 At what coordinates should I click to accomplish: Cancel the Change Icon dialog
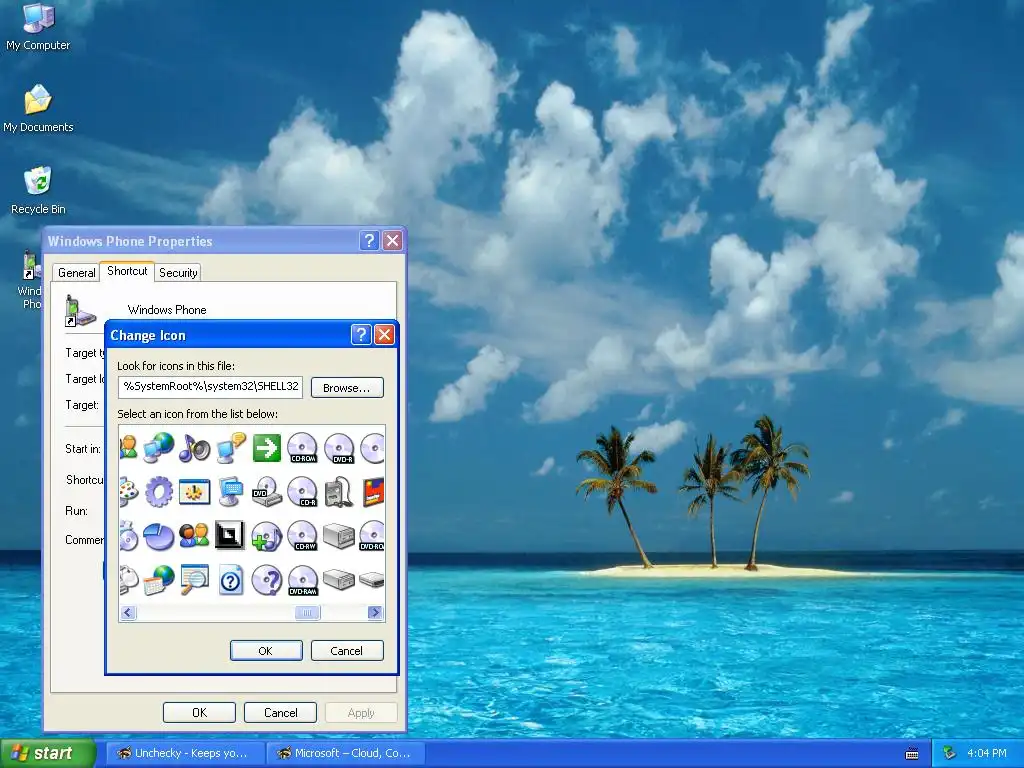tap(347, 650)
